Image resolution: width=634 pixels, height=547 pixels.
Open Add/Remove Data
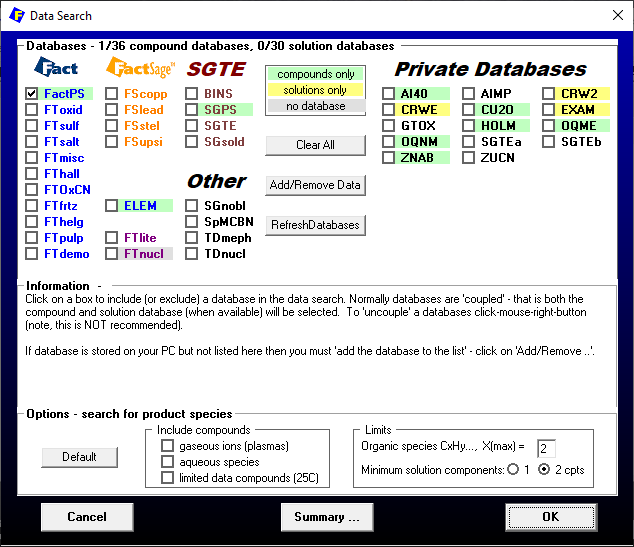point(315,185)
